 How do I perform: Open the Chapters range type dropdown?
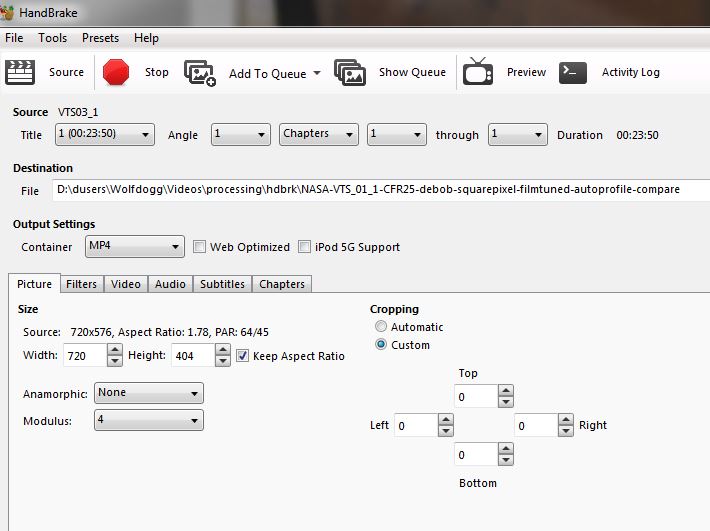(319, 134)
